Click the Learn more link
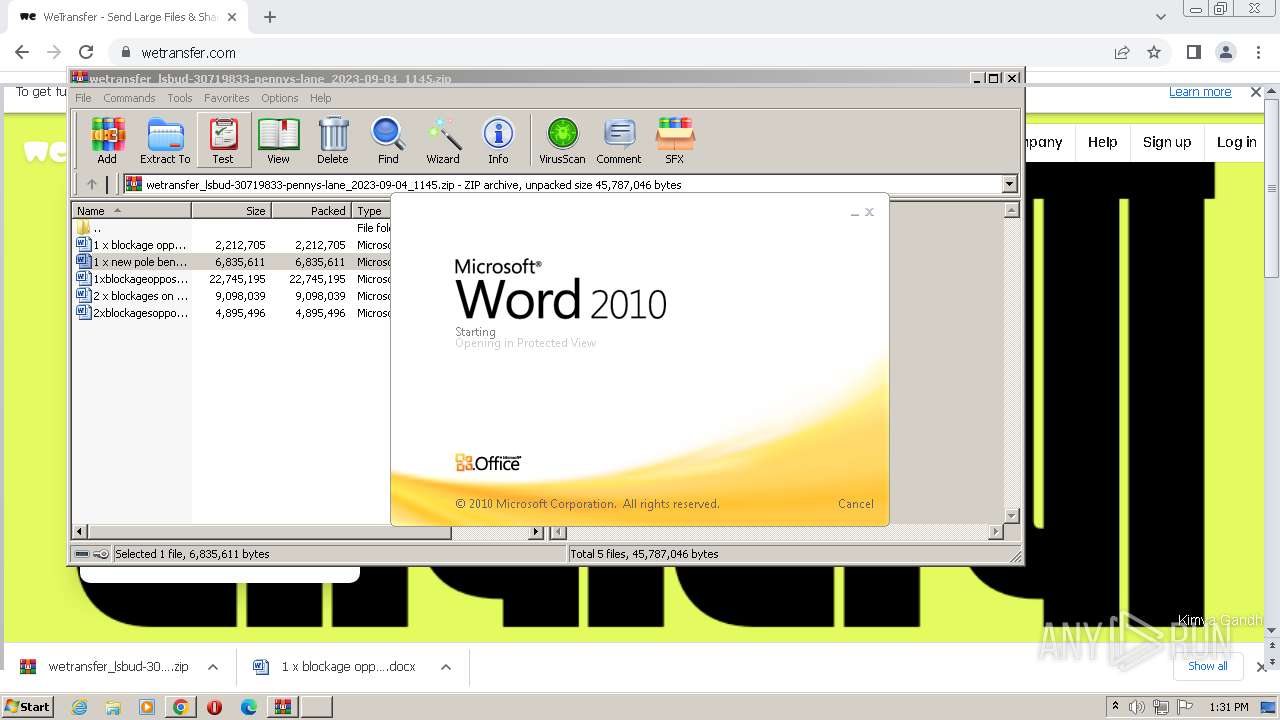The height and width of the screenshot is (720, 1280). (x=1200, y=92)
